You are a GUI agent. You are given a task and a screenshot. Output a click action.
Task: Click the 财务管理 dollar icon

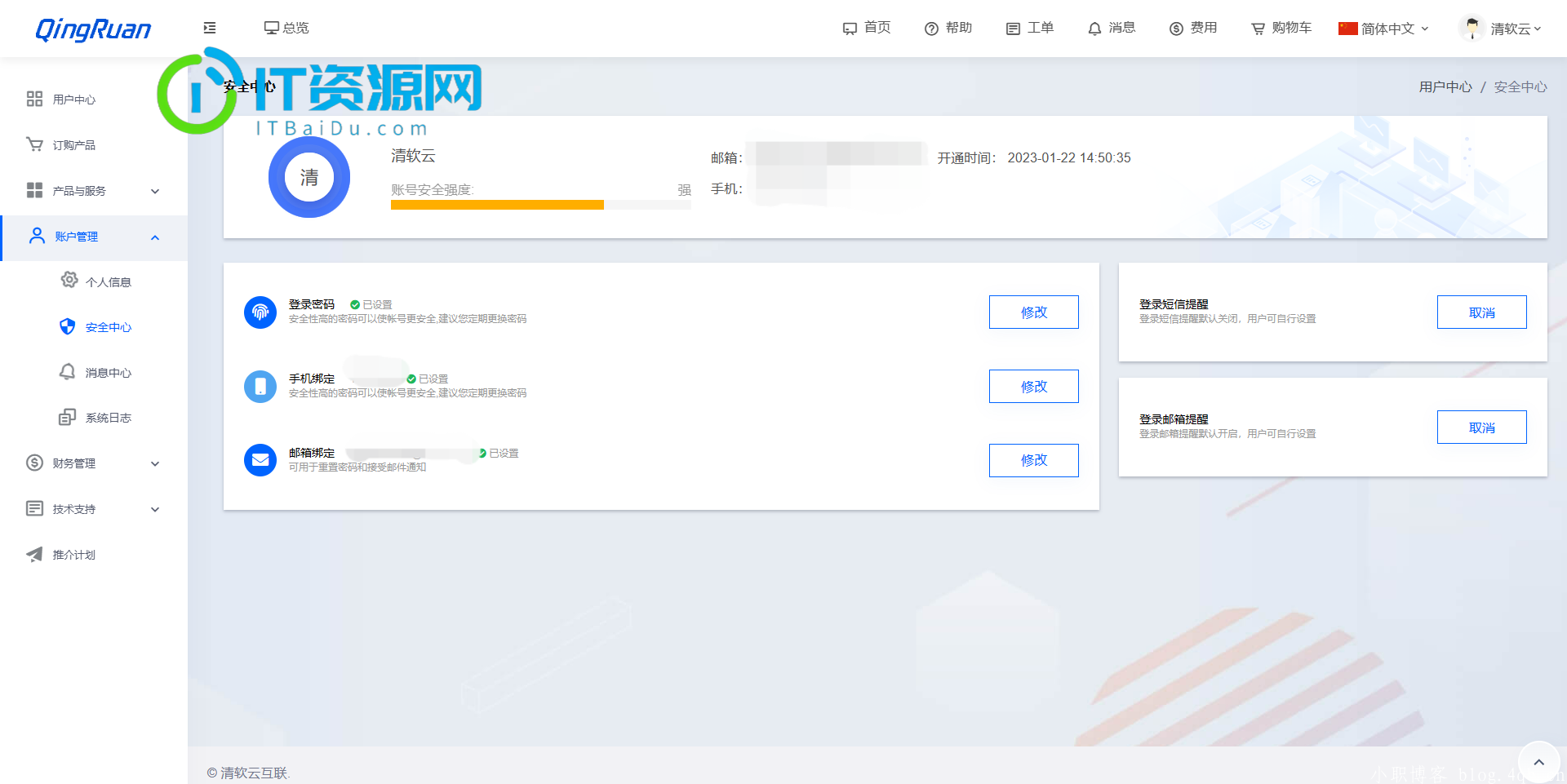coord(34,463)
